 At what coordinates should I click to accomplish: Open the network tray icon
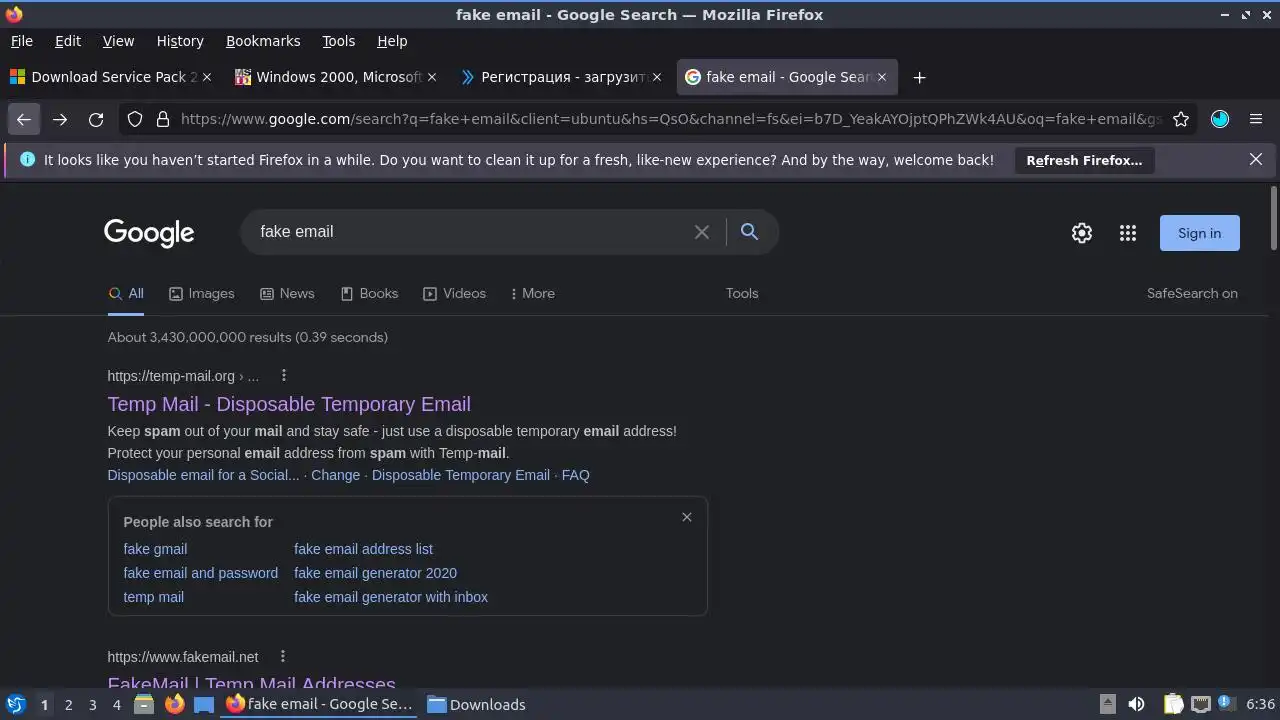tap(1201, 704)
